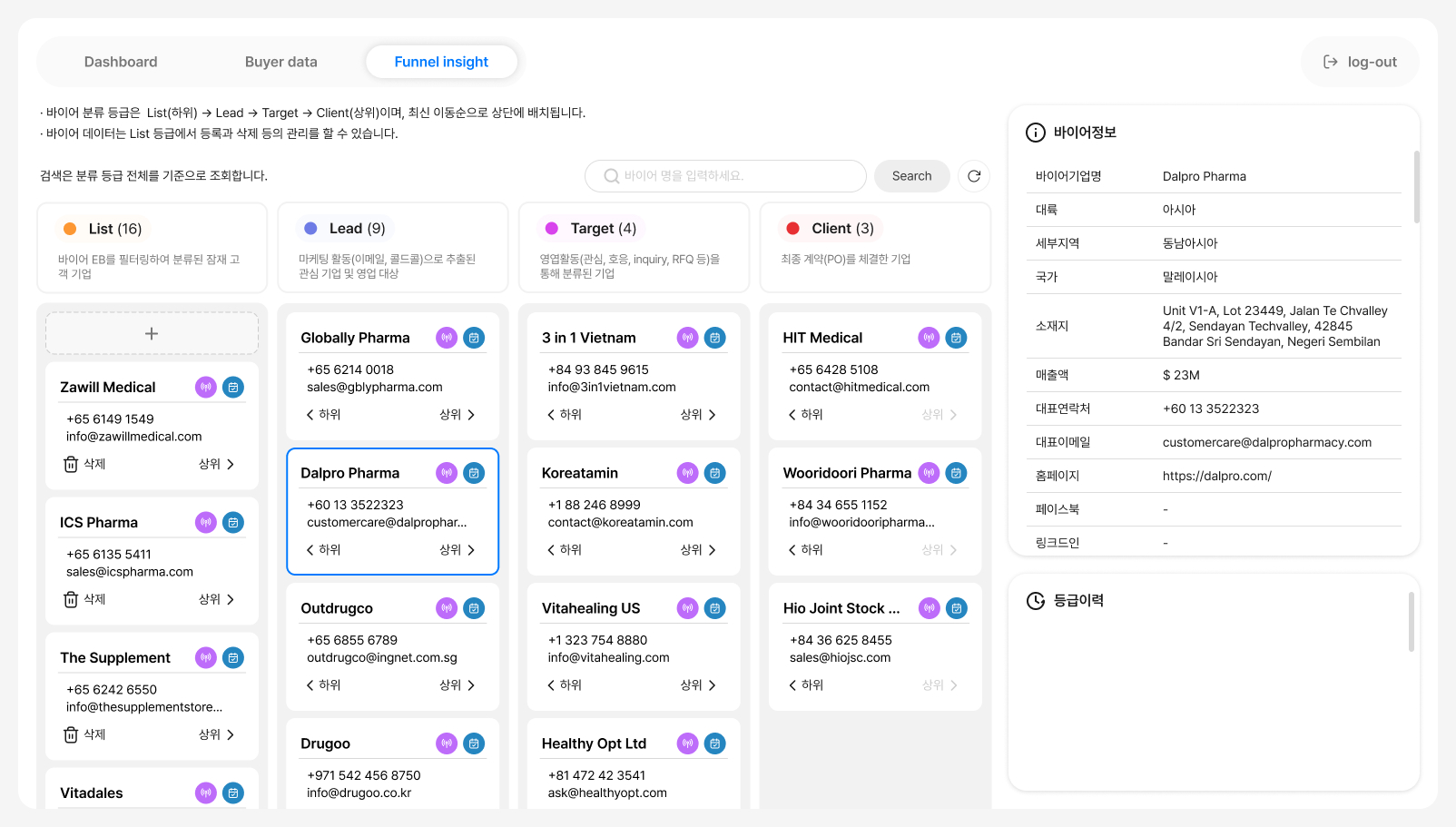Click the blue calendar icon on Zawill Medical
Viewport: 1456px width, 827px height.
[x=233, y=388]
